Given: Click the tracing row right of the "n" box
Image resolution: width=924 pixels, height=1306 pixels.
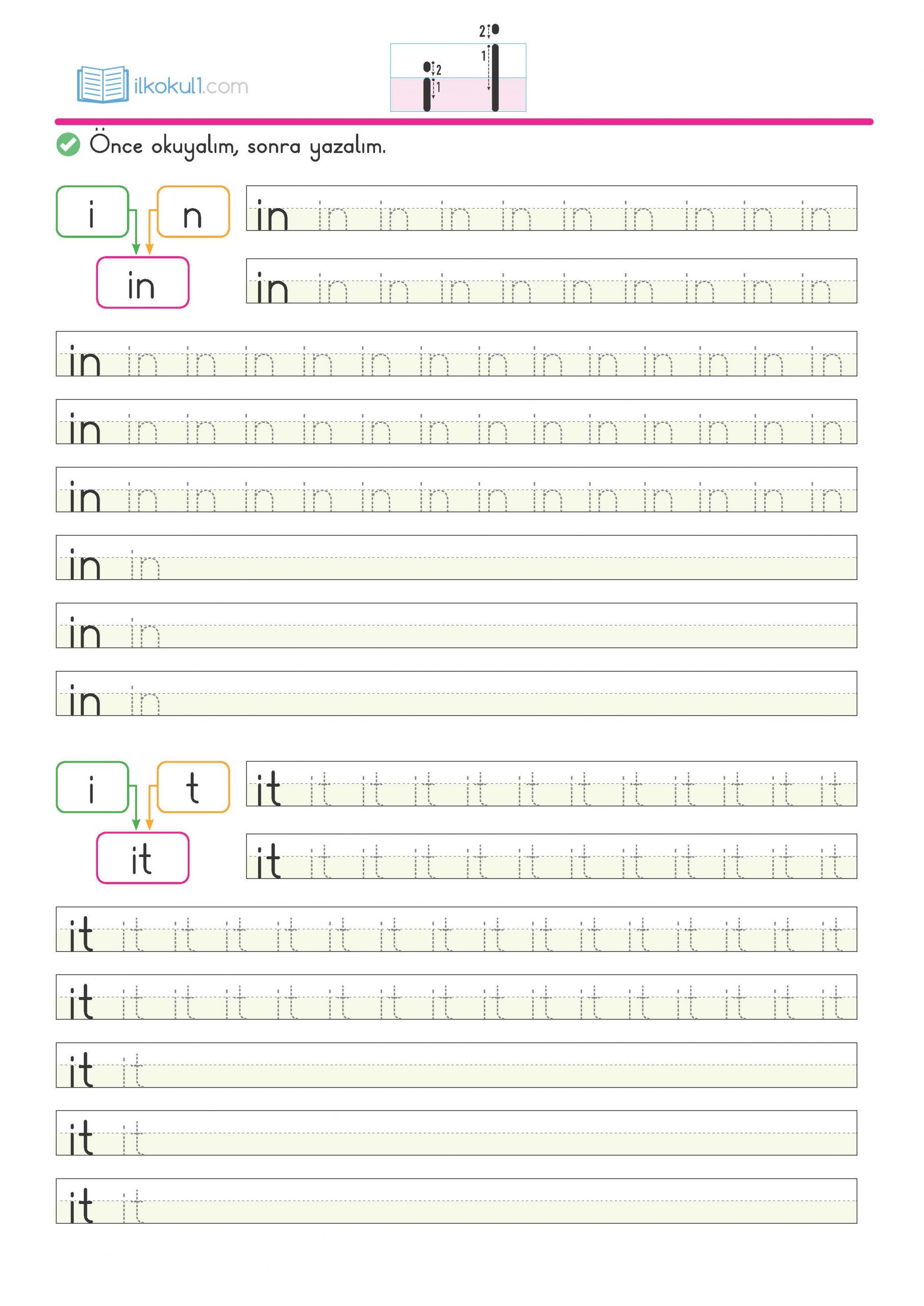Looking at the screenshot, I should pos(551,209).
